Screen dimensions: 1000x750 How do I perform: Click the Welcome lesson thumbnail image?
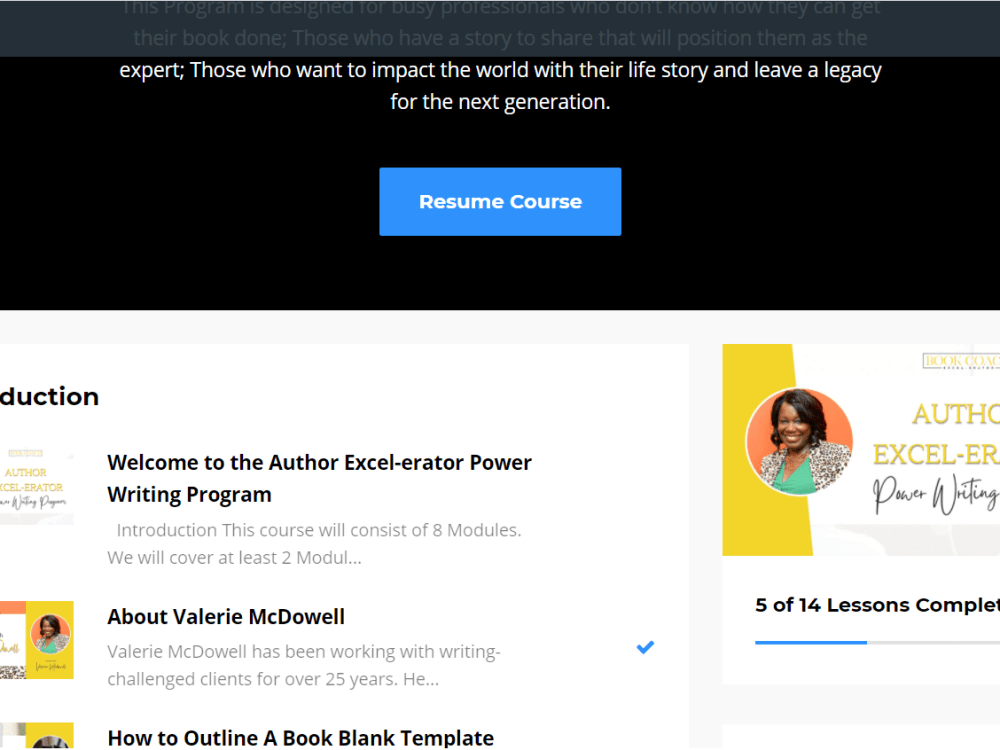point(36,488)
